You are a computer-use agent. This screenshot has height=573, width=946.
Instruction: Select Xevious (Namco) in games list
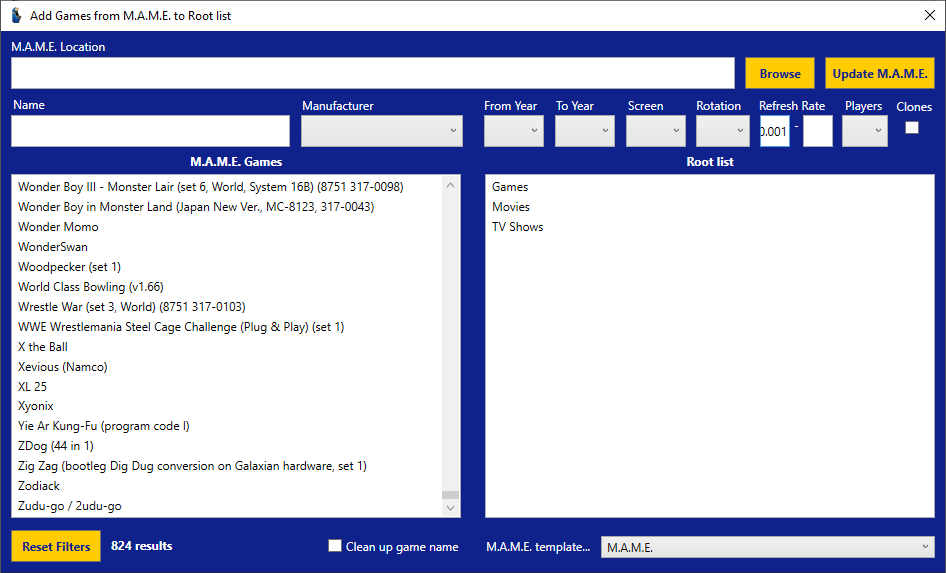[x=63, y=367]
